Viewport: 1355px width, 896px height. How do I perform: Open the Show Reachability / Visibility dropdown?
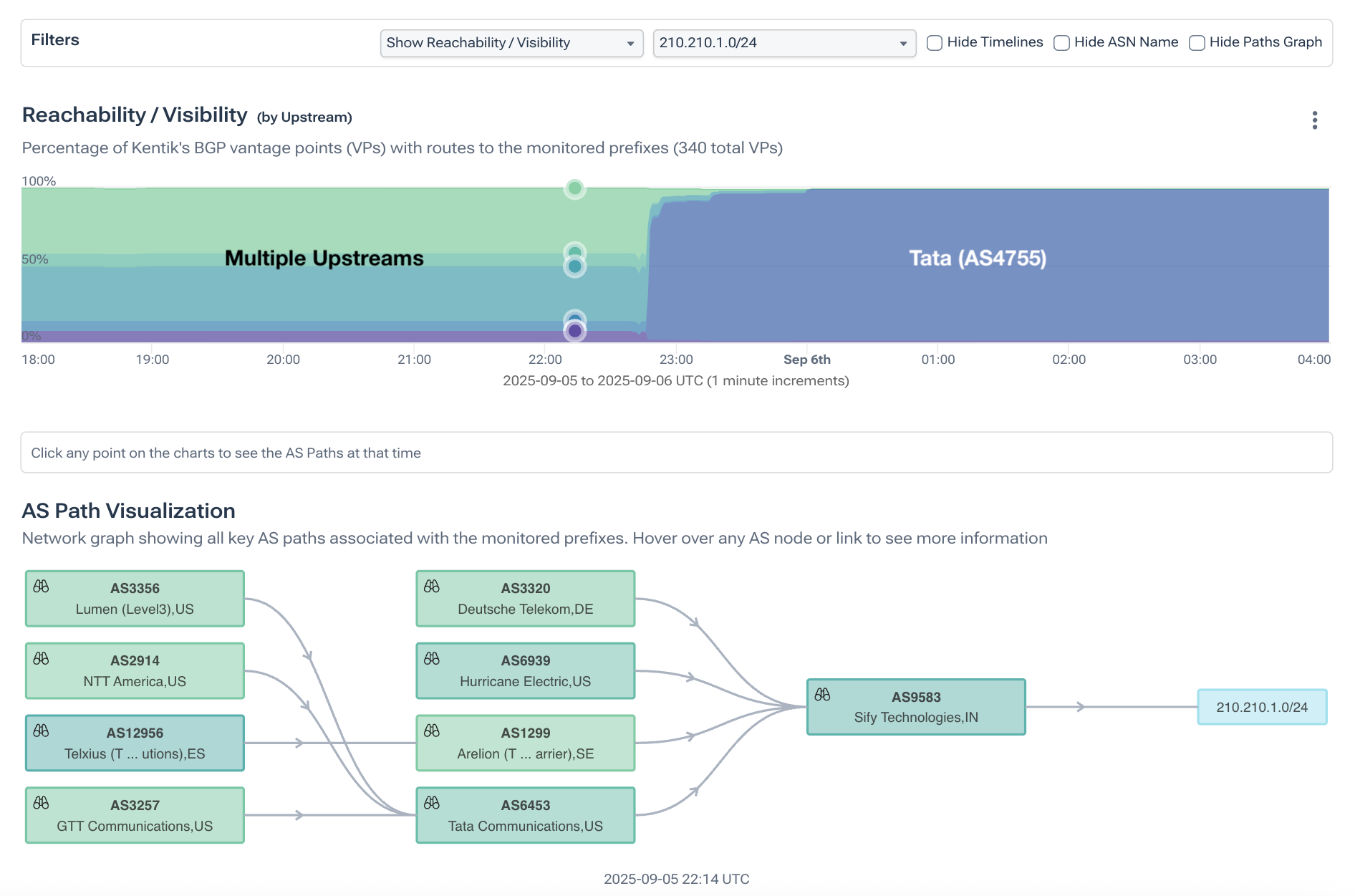[x=511, y=43]
